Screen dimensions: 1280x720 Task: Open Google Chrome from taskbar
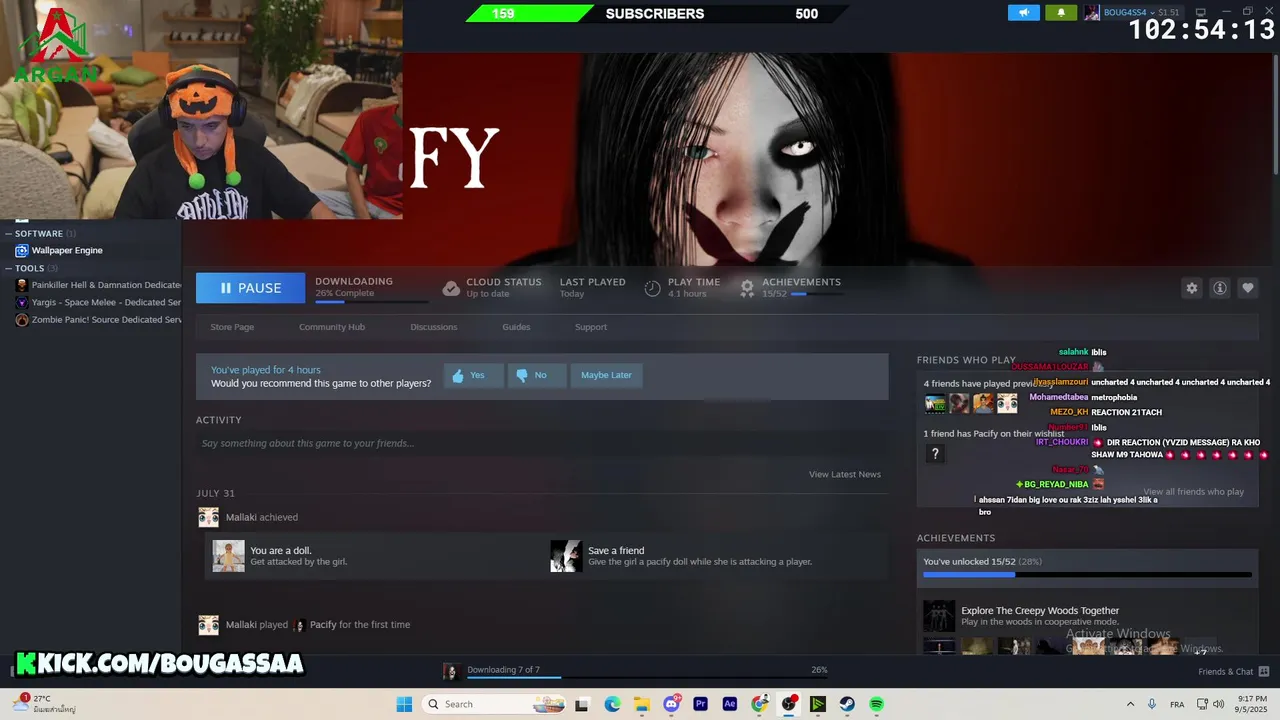759,704
